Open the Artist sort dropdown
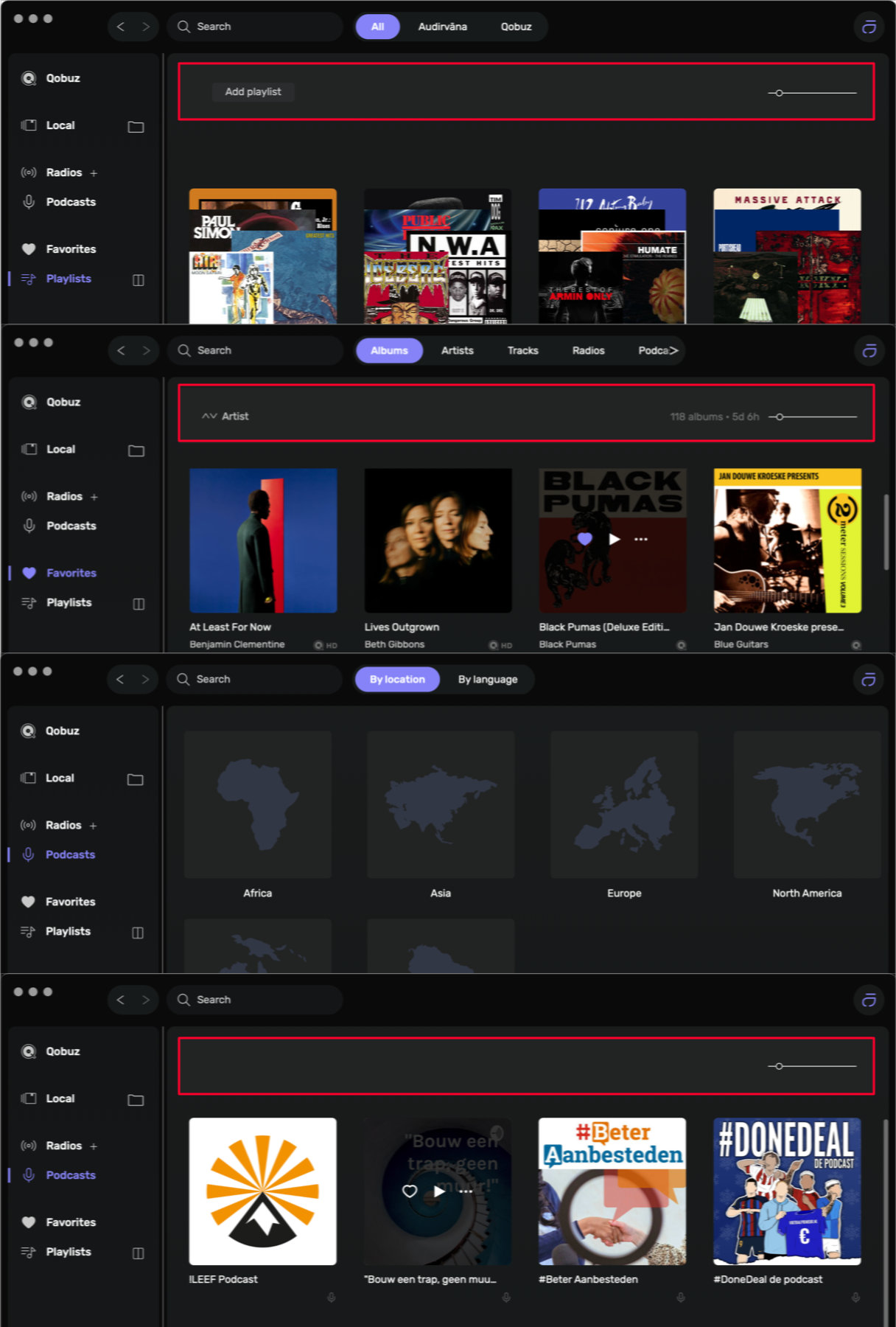This screenshot has width=896, height=1327. [x=235, y=417]
